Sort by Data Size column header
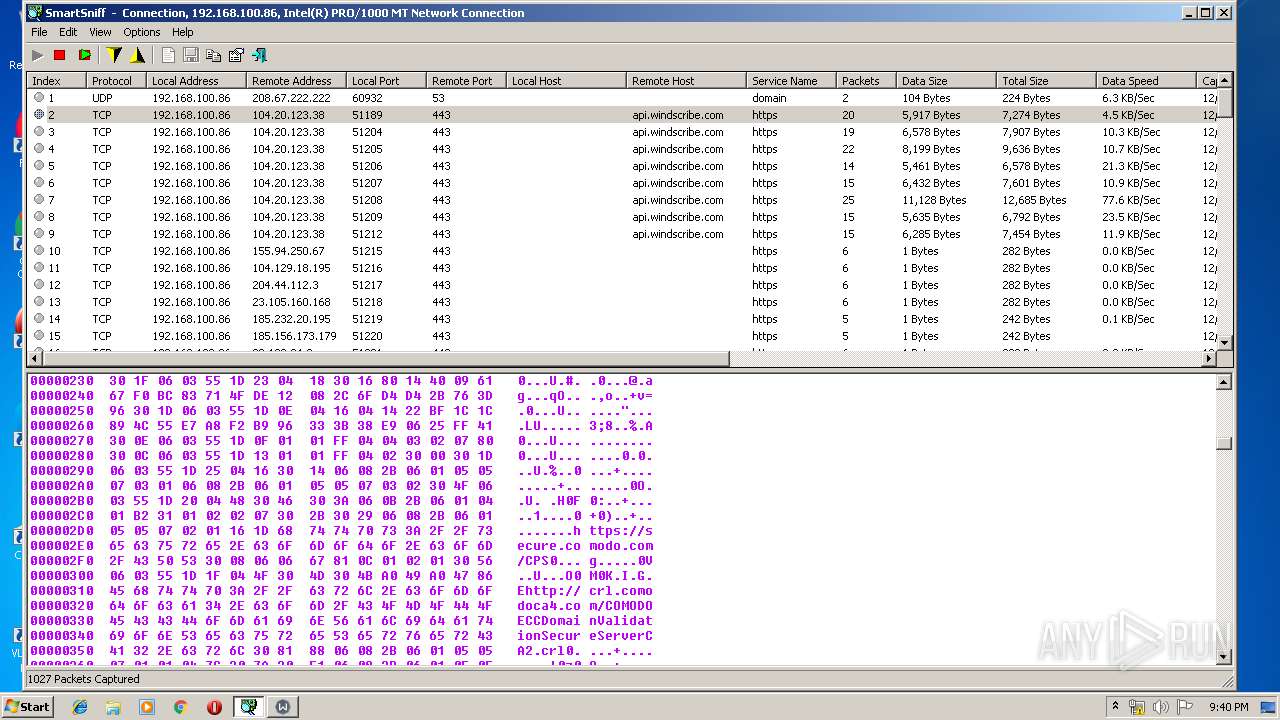1280x720 pixels. tap(946, 81)
